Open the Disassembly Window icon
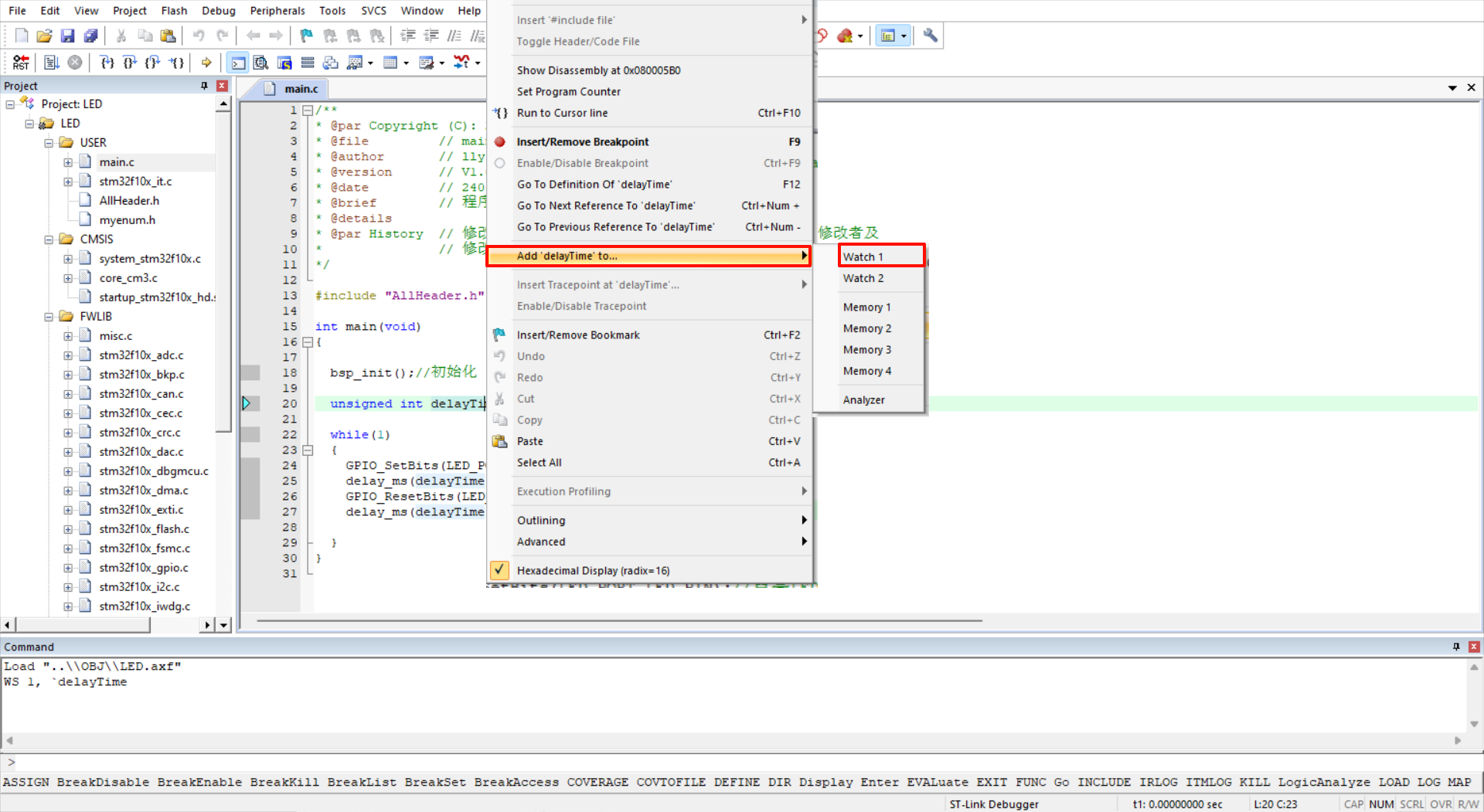 (261, 63)
